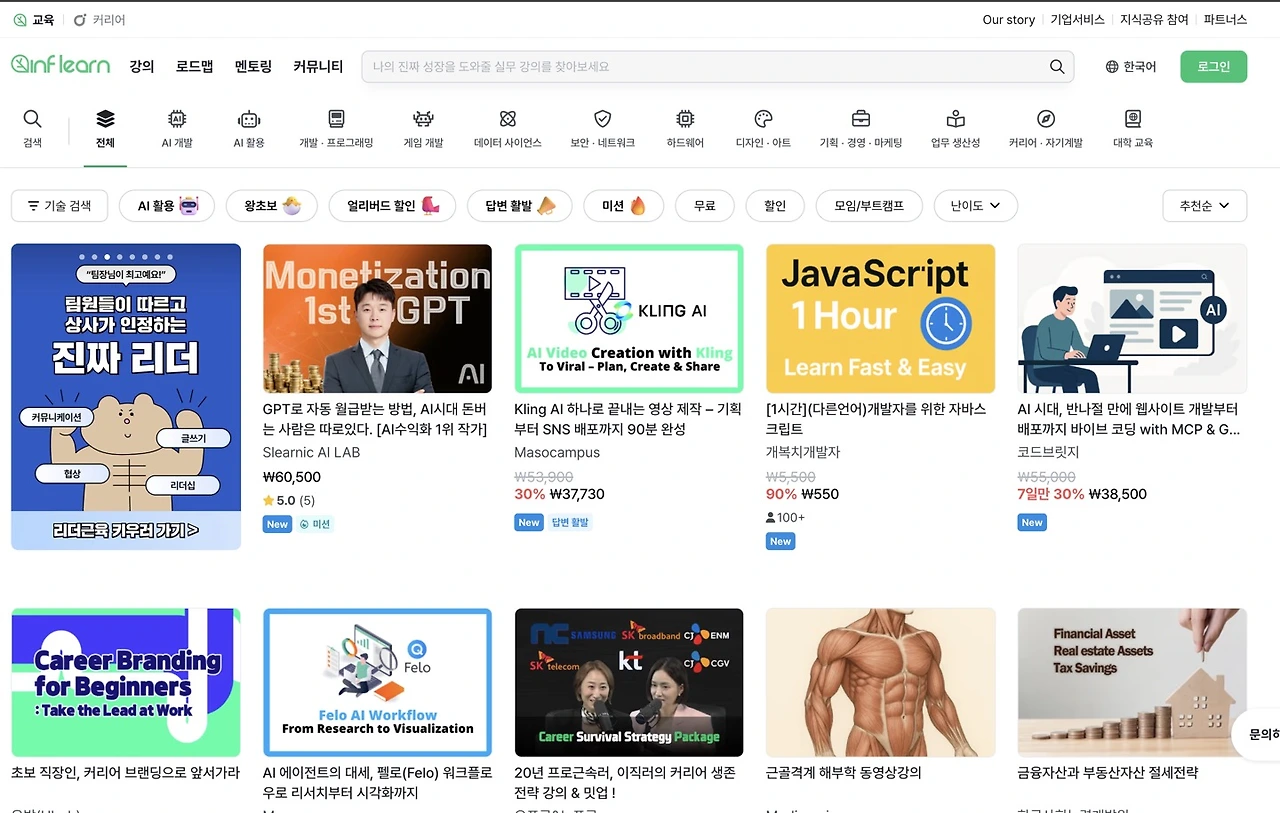Viewport: 1280px width, 813px height.
Task: Click the instructor name 코드브릿지
Action: (x=1048, y=452)
